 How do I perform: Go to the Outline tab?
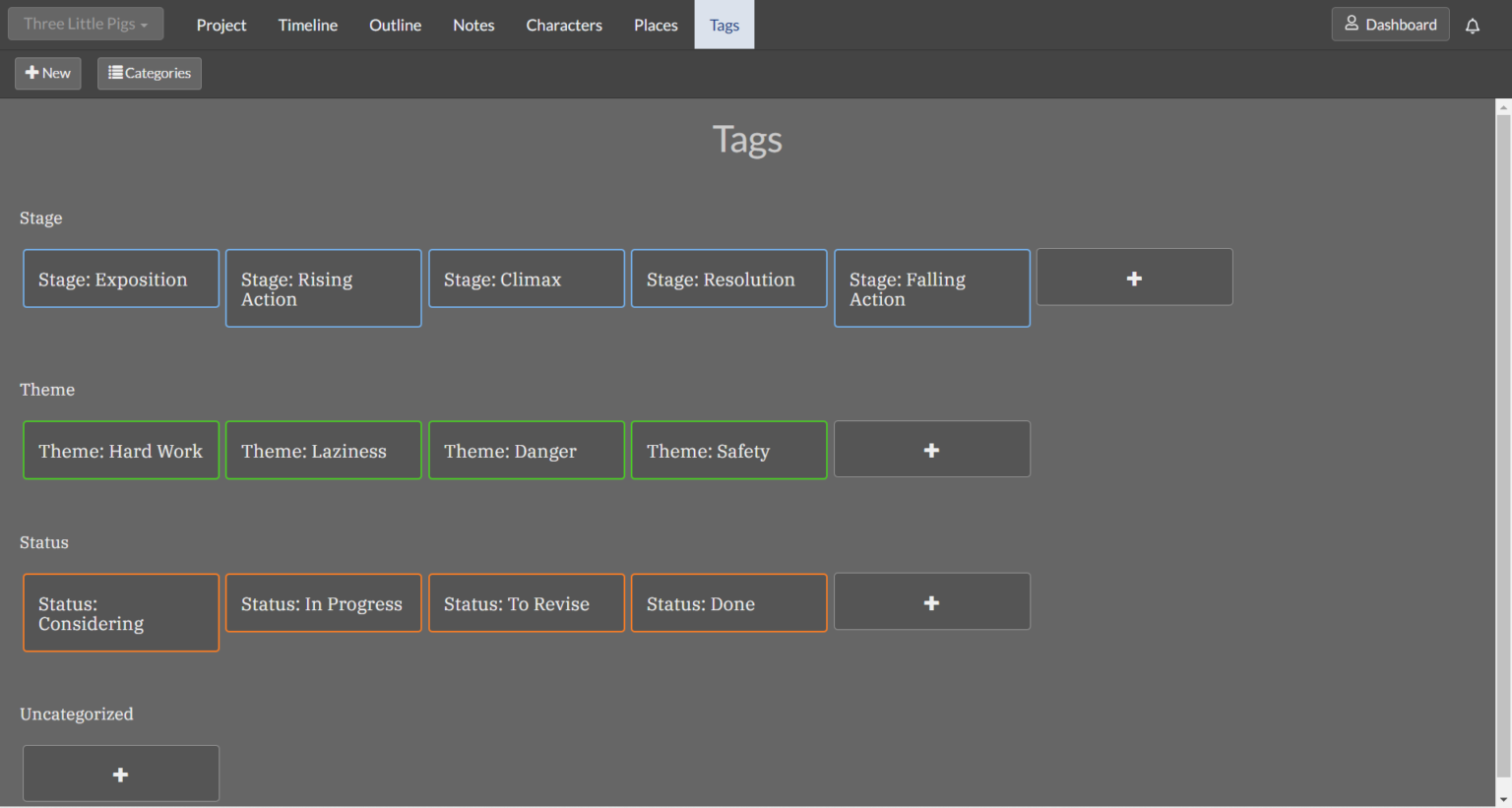tap(395, 26)
